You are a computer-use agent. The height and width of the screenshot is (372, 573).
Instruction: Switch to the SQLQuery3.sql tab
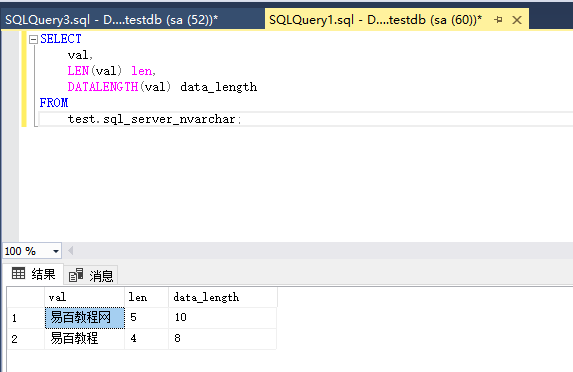coord(112,20)
